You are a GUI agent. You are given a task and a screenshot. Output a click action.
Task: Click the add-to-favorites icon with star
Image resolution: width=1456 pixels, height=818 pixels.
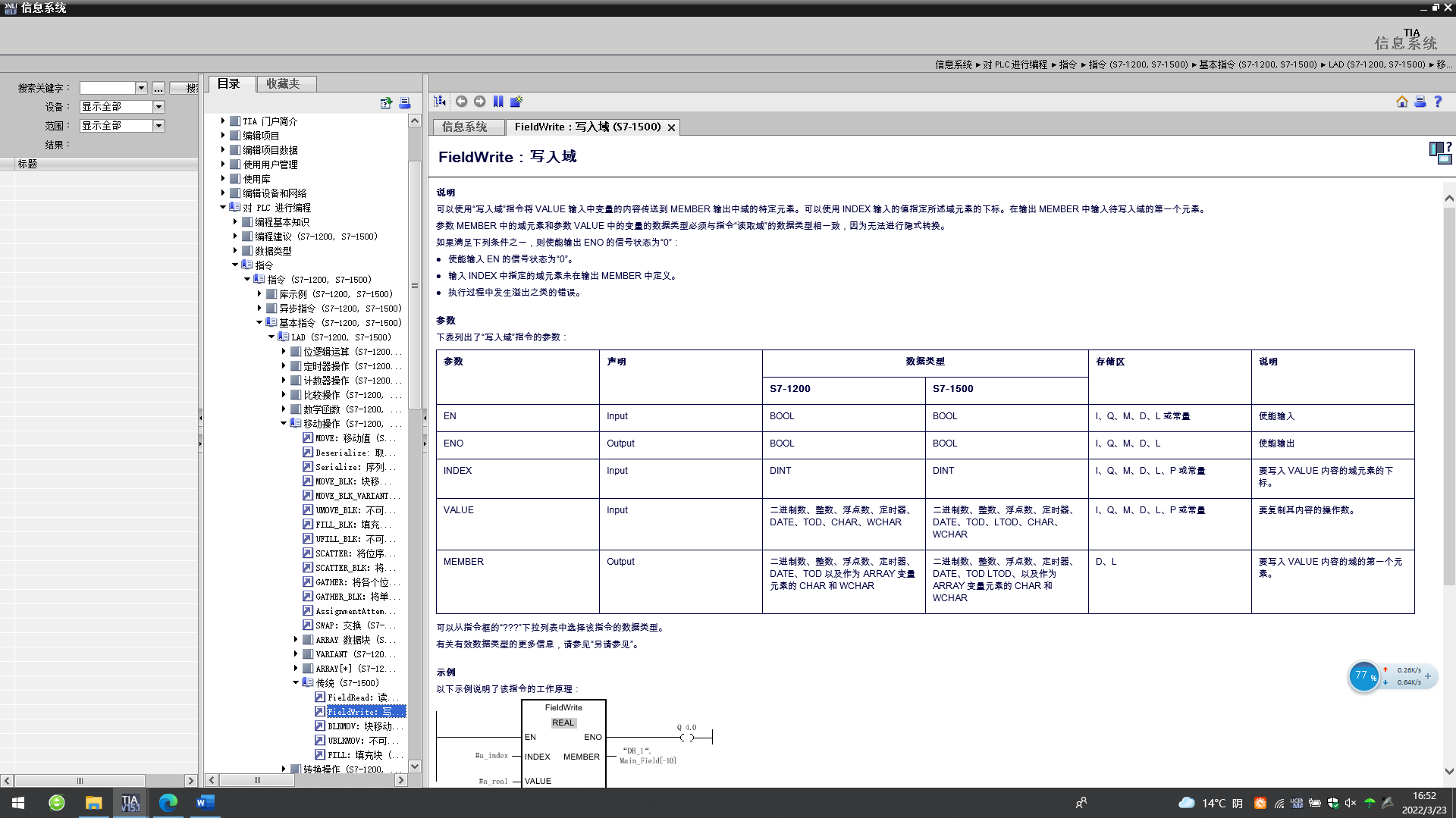[x=516, y=102]
